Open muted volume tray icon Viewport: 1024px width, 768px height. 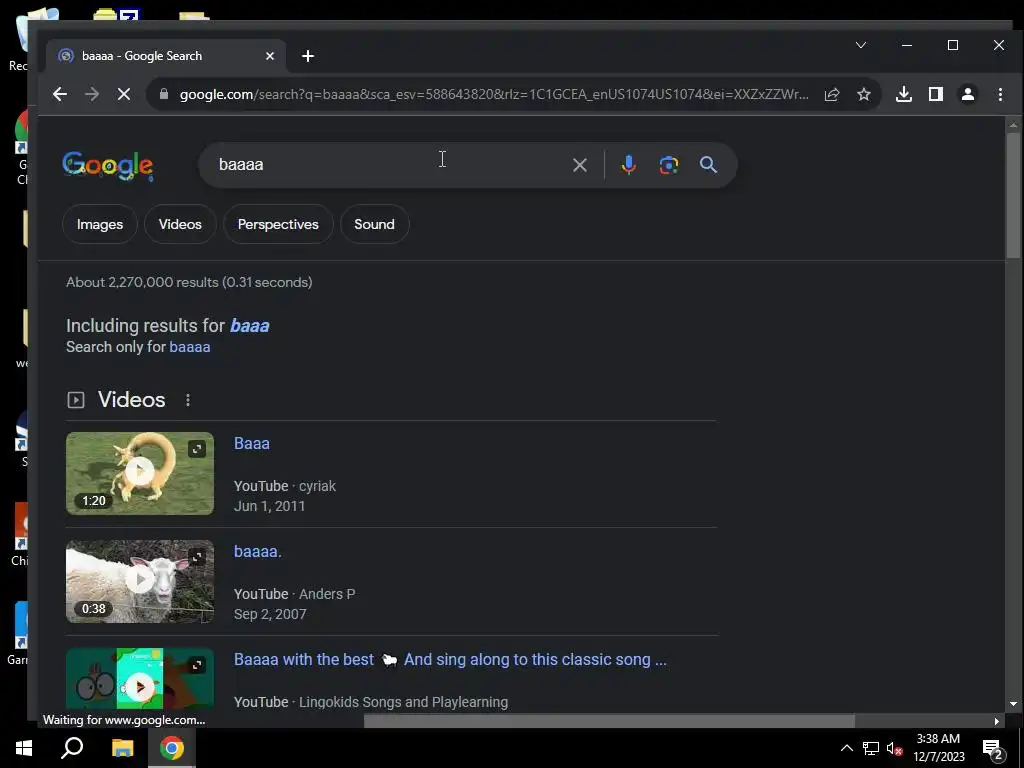coord(895,748)
